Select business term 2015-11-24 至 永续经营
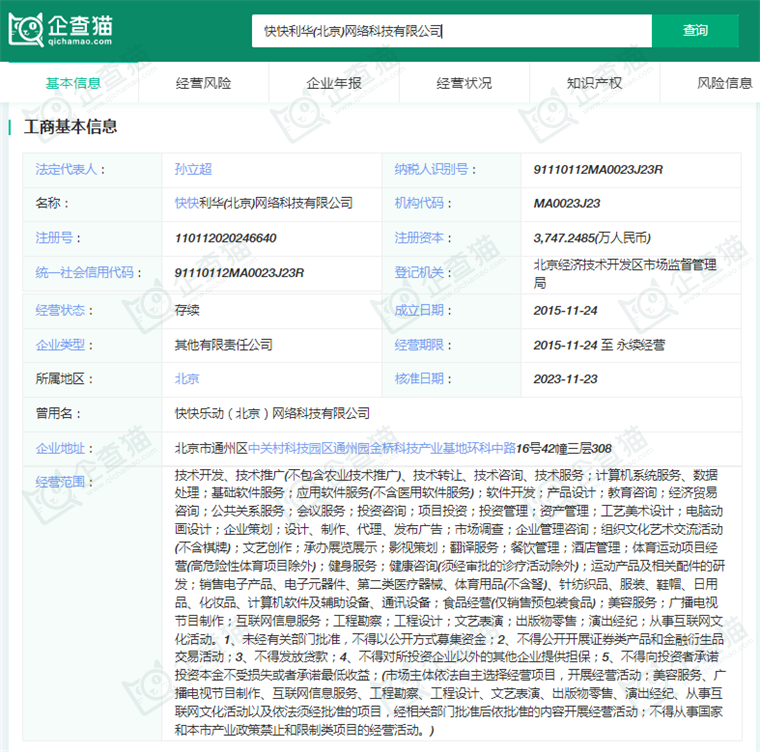Viewport: 760px width, 752px height. tap(599, 345)
